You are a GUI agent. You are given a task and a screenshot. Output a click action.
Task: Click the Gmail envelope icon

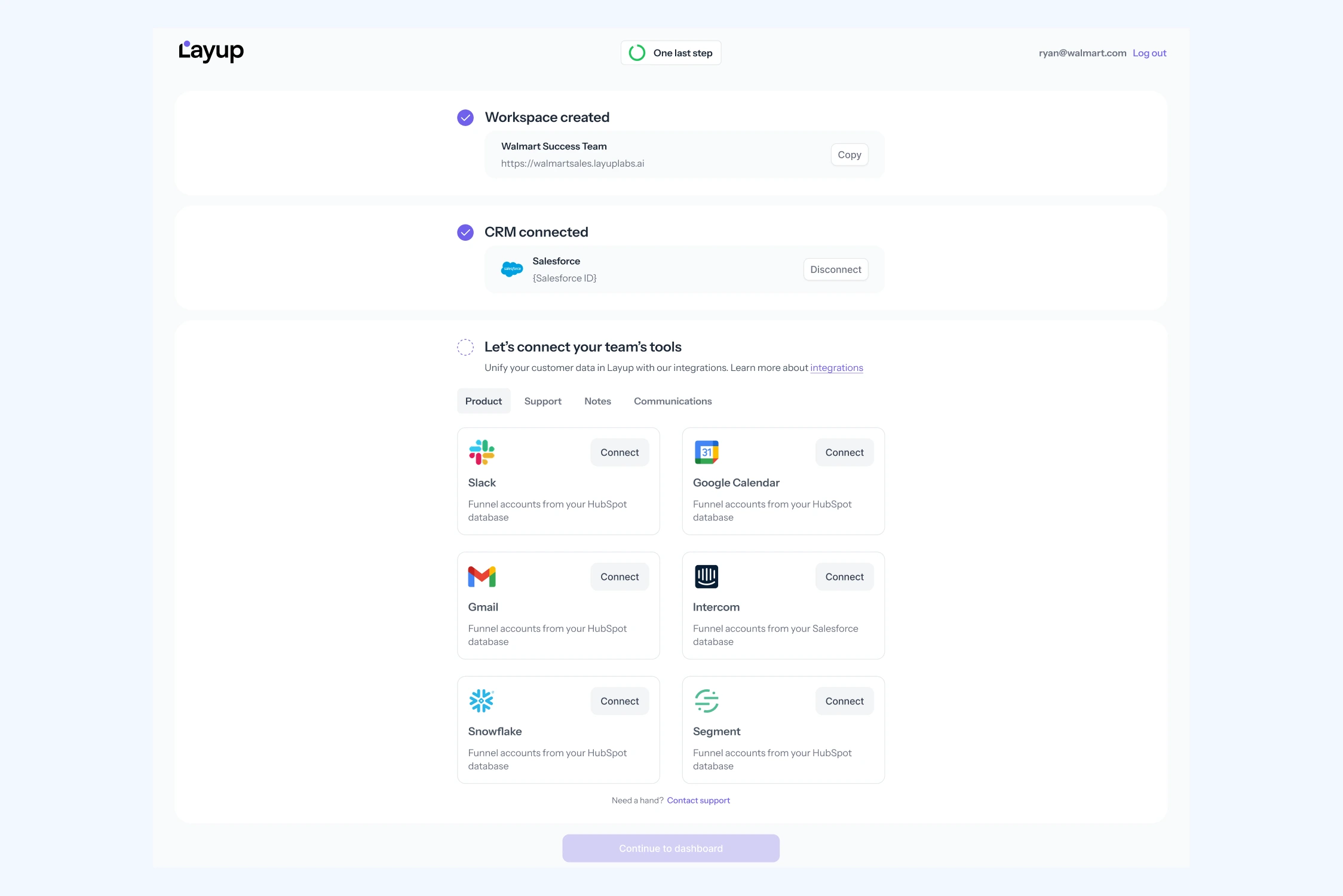point(482,576)
